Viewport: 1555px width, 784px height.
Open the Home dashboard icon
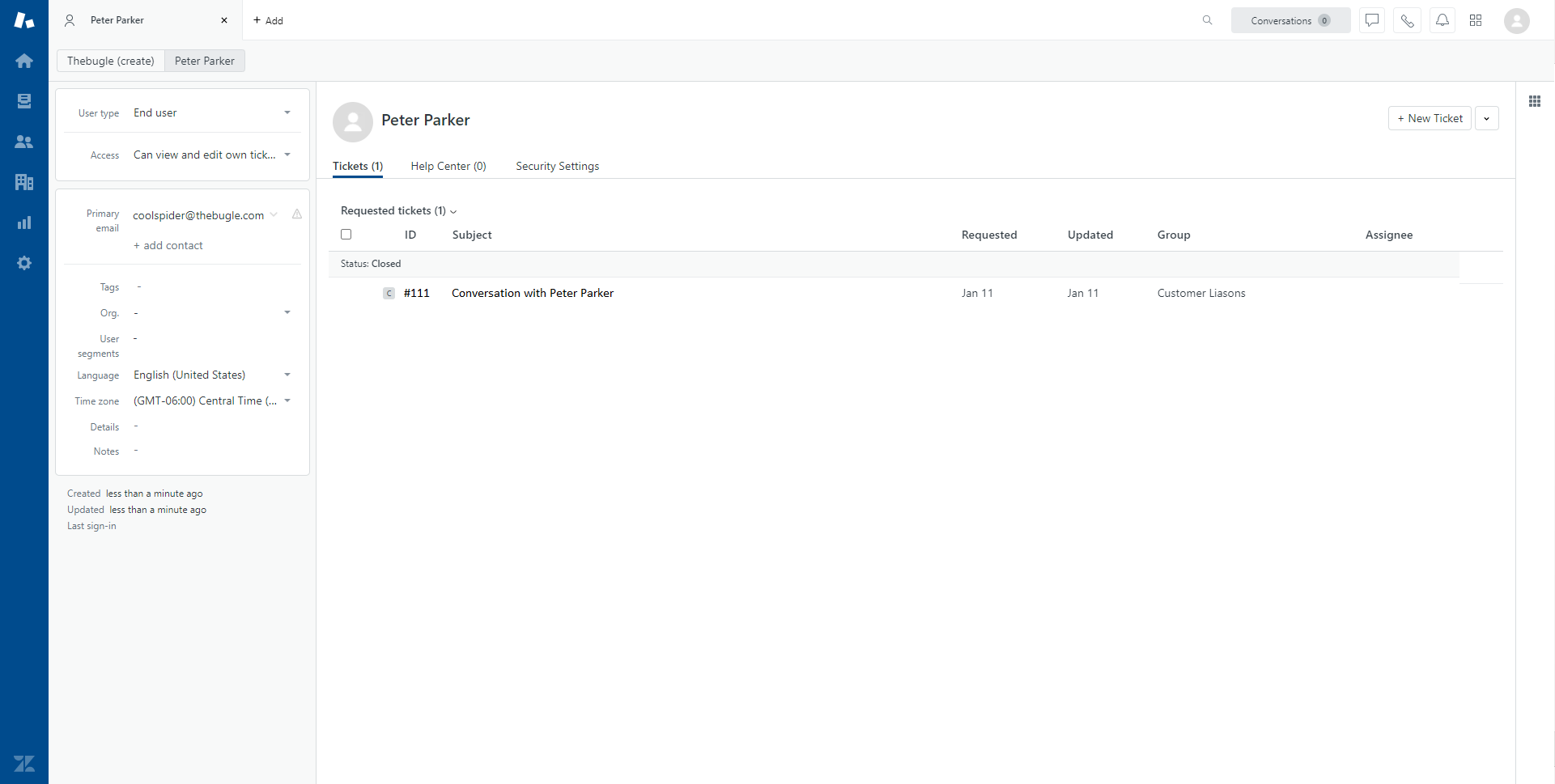coord(24,61)
